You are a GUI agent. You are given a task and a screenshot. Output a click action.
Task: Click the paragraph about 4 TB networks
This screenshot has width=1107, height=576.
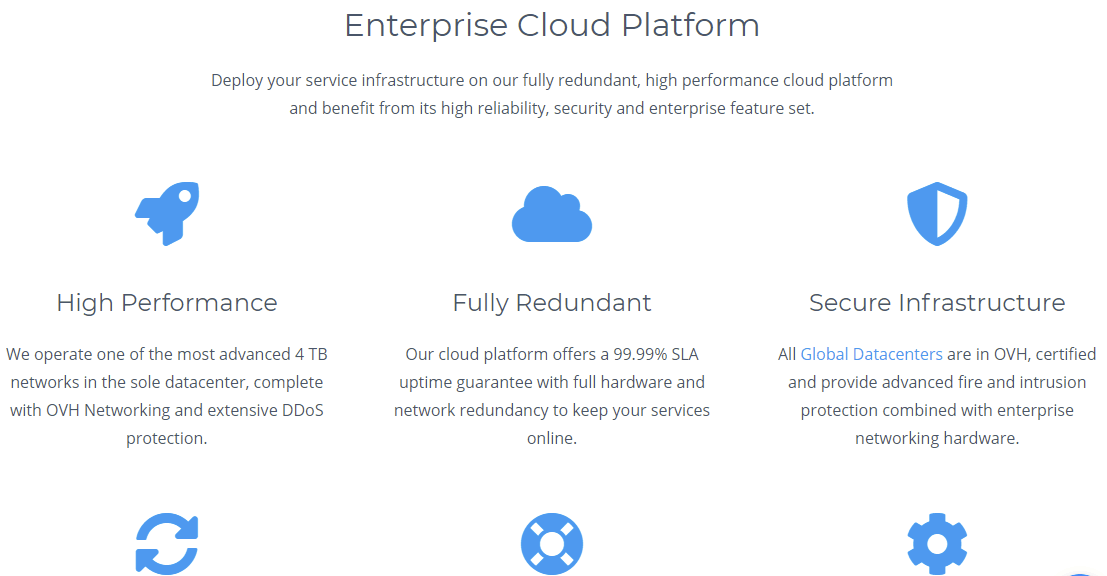167,396
